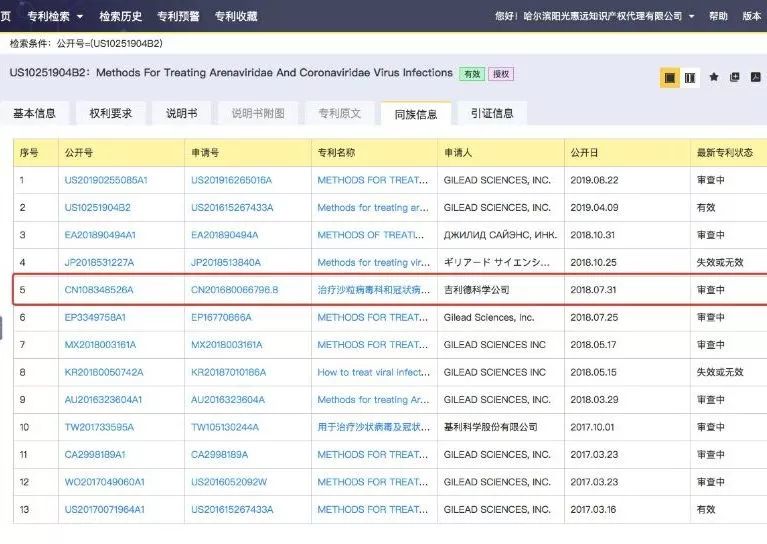767x544 pixels.
Task: Select applicant cell 基利科学股份有限公司
Action: (x=491, y=427)
